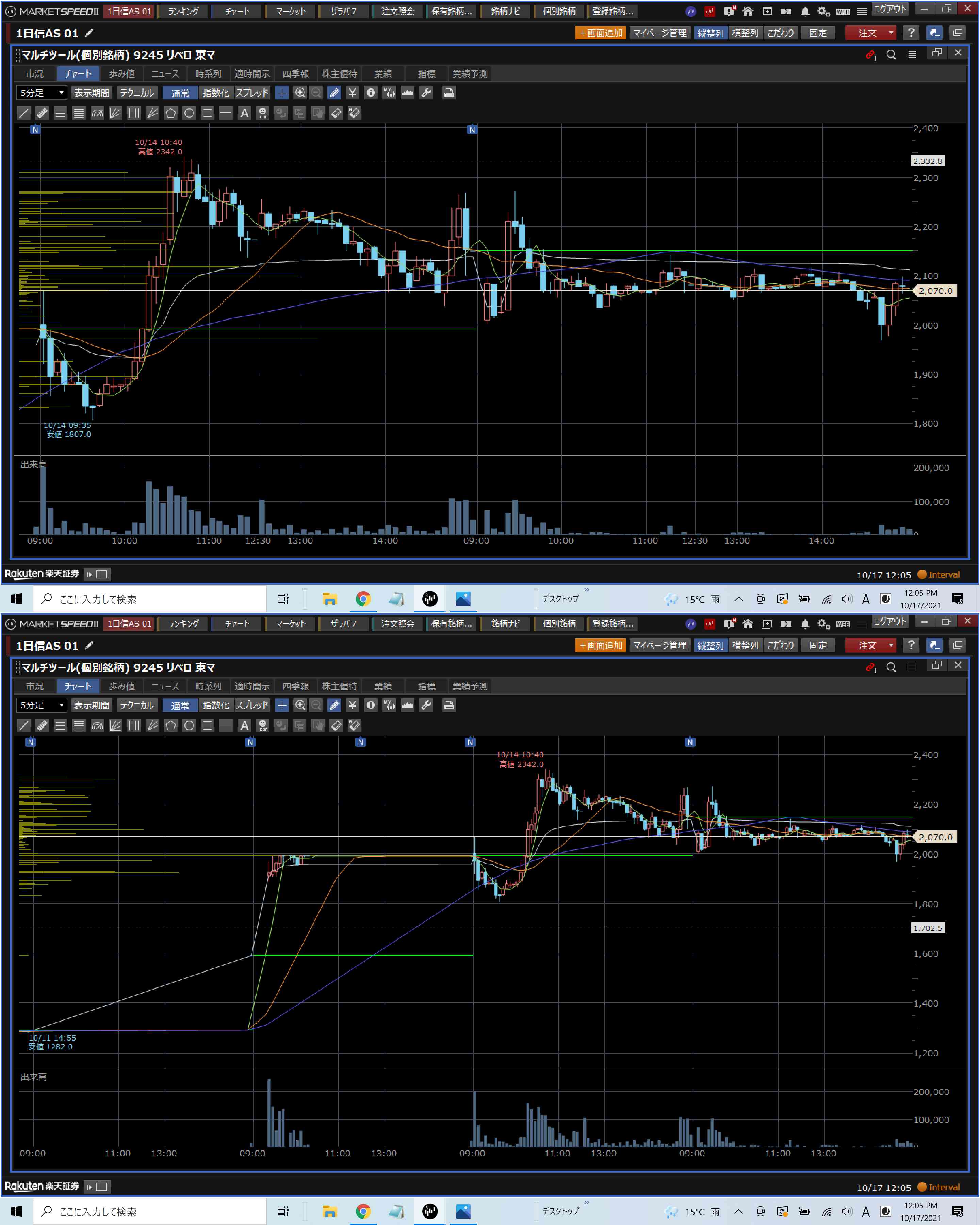The image size is (980, 1225).
Task: Select trend line tool in top chart
Action: click(x=23, y=113)
